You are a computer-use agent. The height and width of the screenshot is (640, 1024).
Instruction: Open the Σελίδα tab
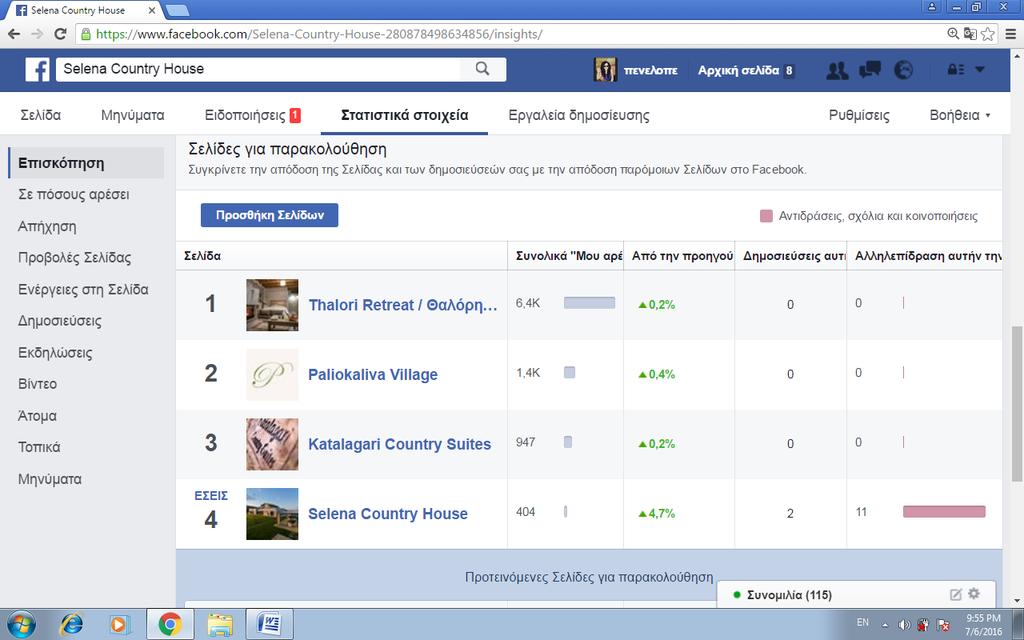(x=40, y=116)
